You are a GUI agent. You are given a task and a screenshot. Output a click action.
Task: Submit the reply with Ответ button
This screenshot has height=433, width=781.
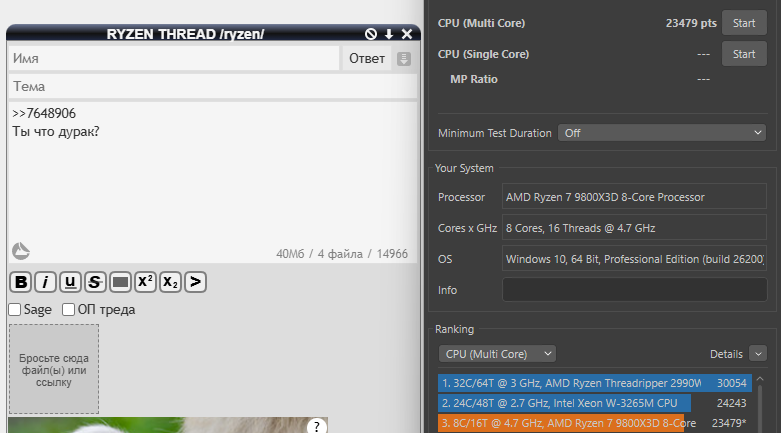[x=367, y=59]
